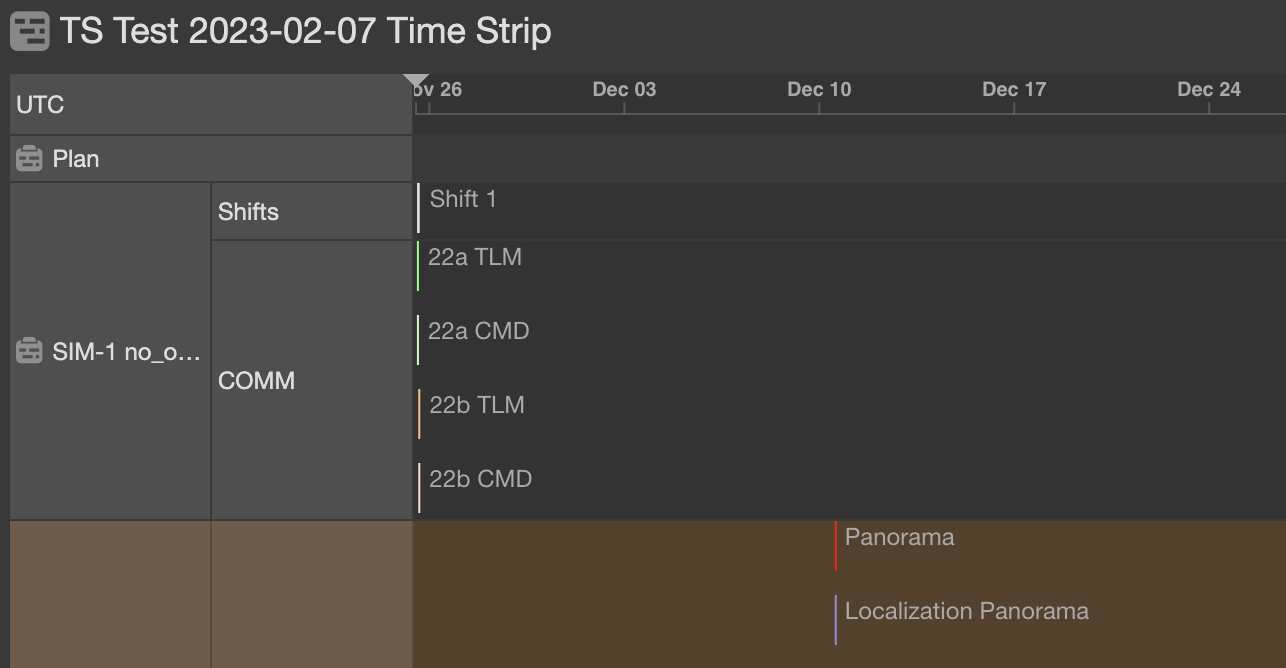The width and height of the screenshot is (1286, 668).
Task: Click the COMM group label
Action: pos(256,381)
